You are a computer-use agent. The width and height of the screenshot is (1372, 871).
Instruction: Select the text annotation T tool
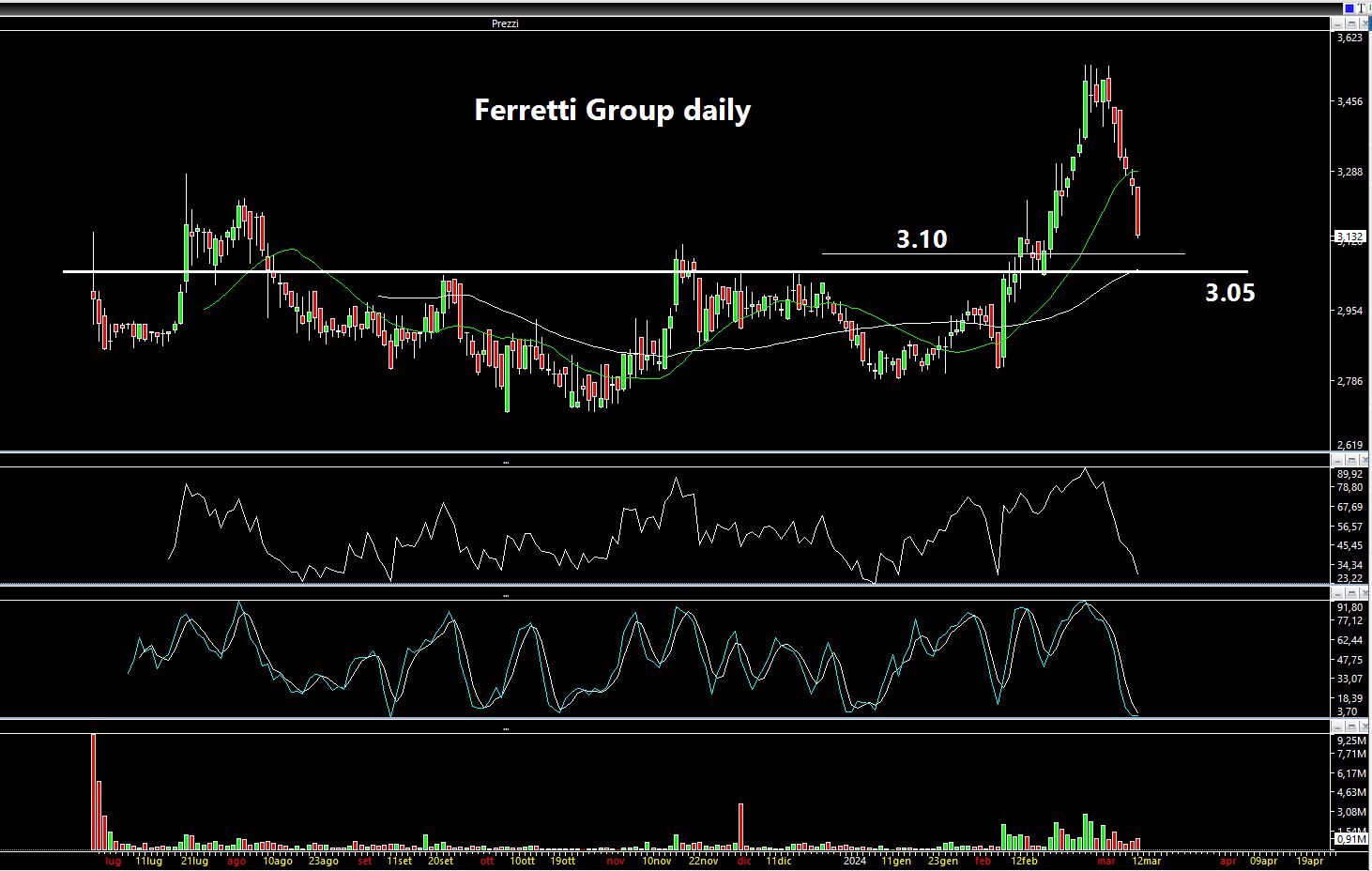tap(1363, 8)
